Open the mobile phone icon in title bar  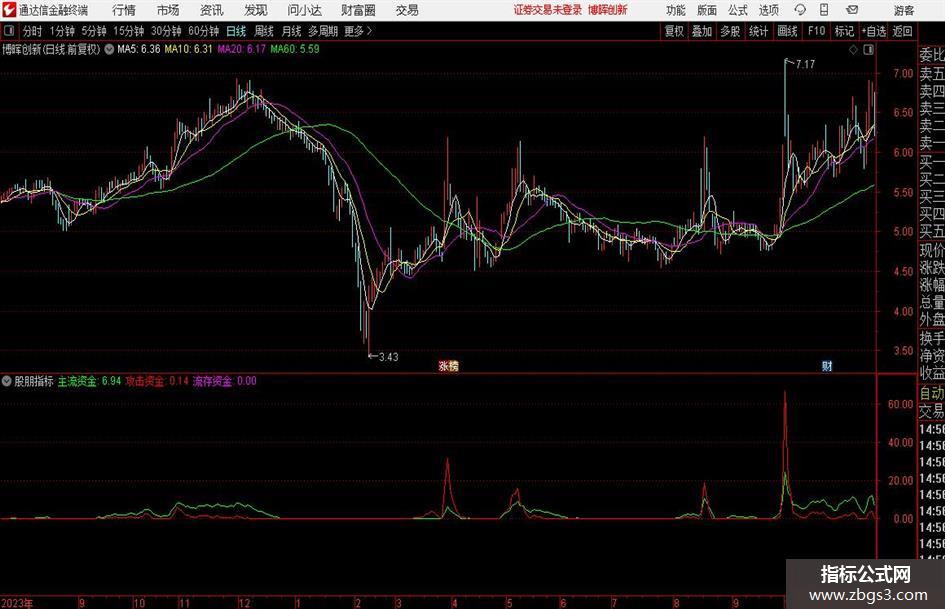[824, 10]
